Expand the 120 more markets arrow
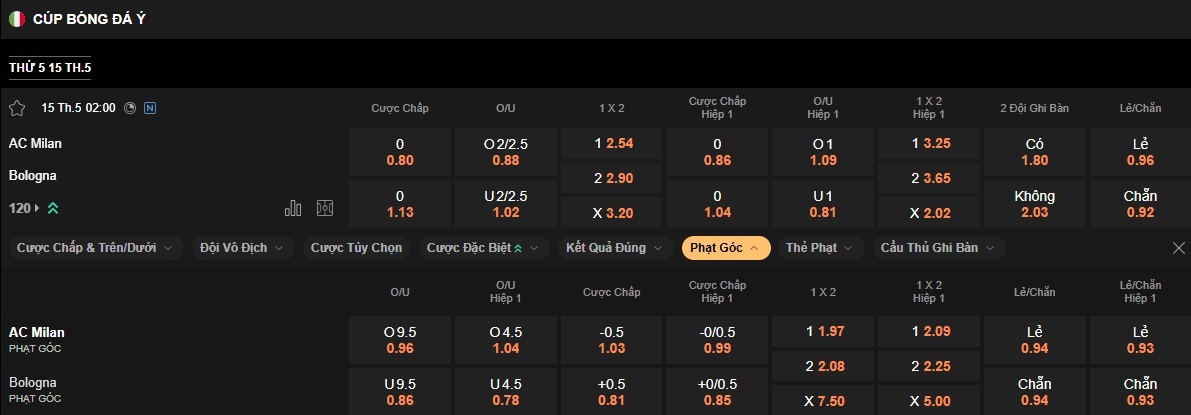This screenshot has height=415, width=1191. click(x=37, y=208)
